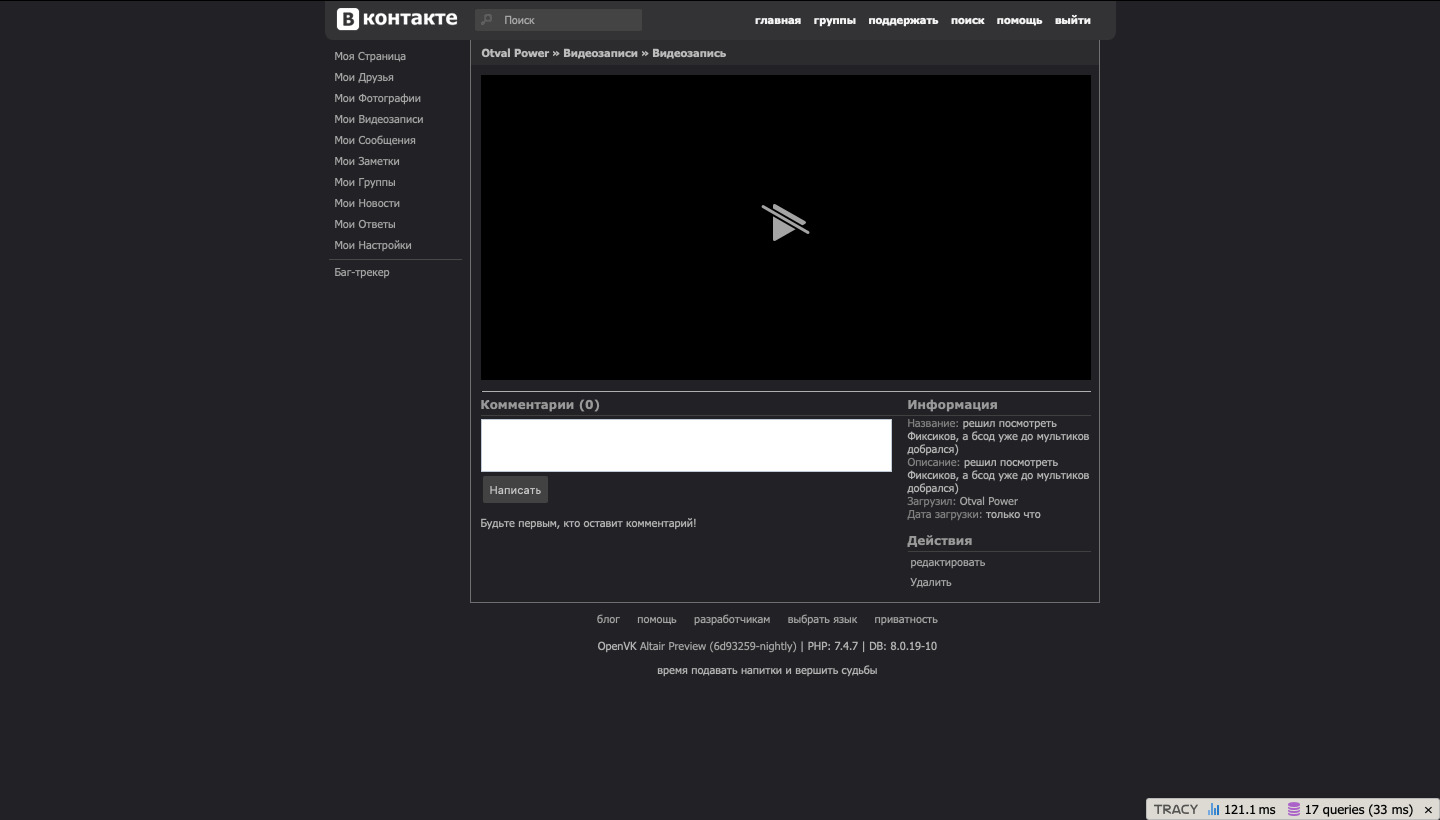
Task: Click the upload date только что
Action: 1013,514
